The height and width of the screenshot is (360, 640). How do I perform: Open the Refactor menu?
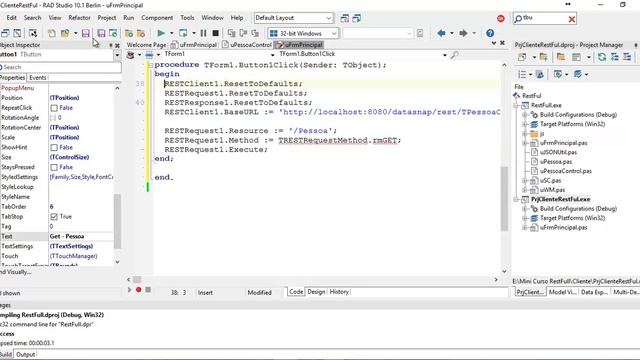pos(79,18)
